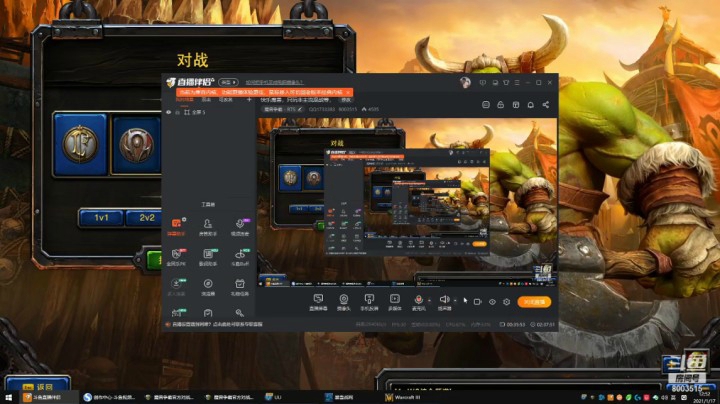Open the layout grid icon above preview

coord(516,105)
